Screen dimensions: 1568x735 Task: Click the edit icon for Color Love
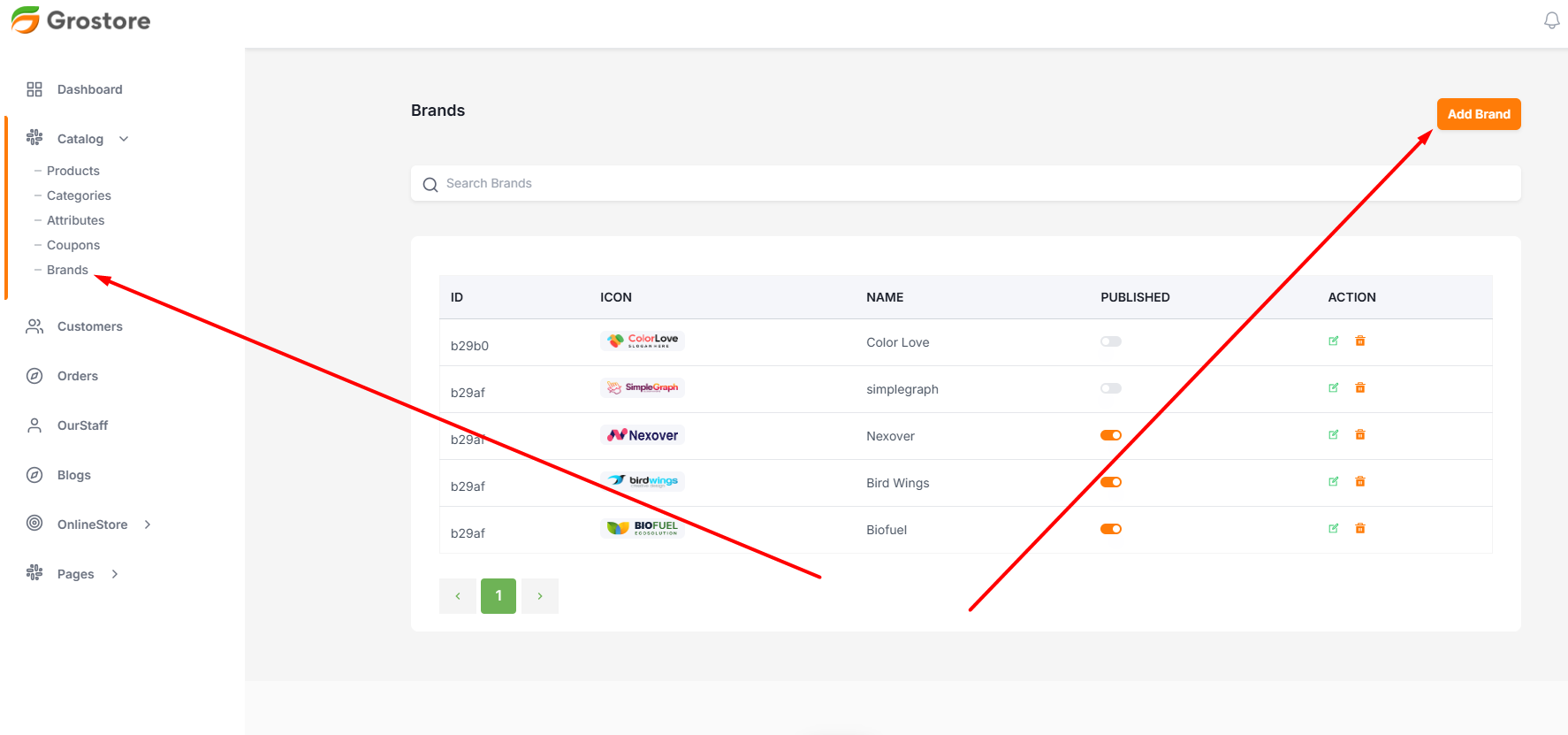[x=1333, y=341]
